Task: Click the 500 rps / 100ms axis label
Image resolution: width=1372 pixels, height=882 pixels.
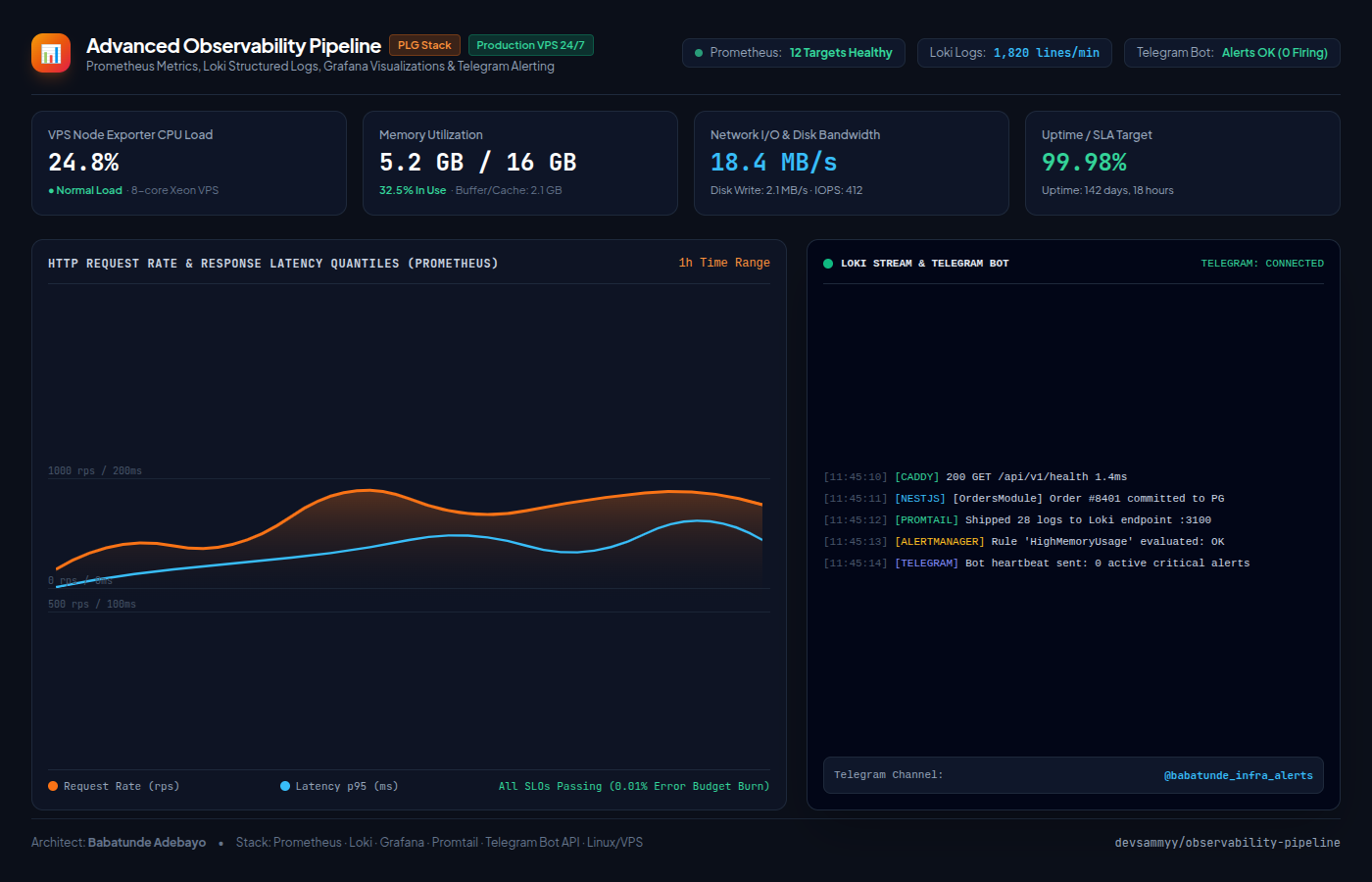Action: click(92, 605)
